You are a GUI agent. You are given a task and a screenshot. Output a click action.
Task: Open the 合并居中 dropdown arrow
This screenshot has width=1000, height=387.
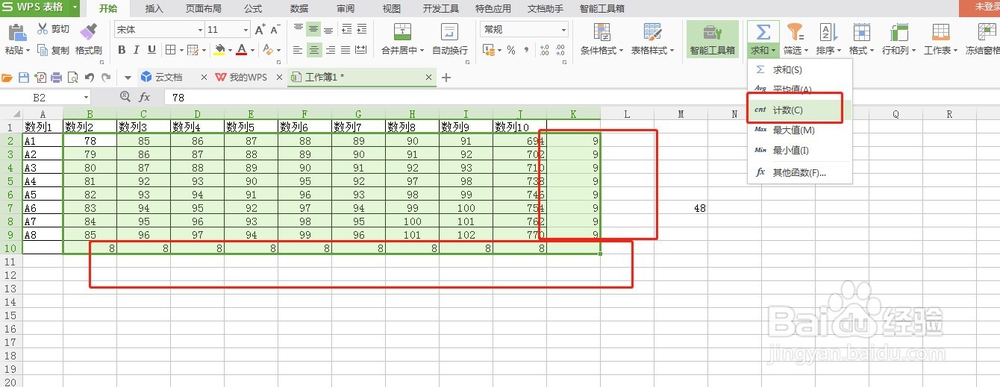(422, 50)
